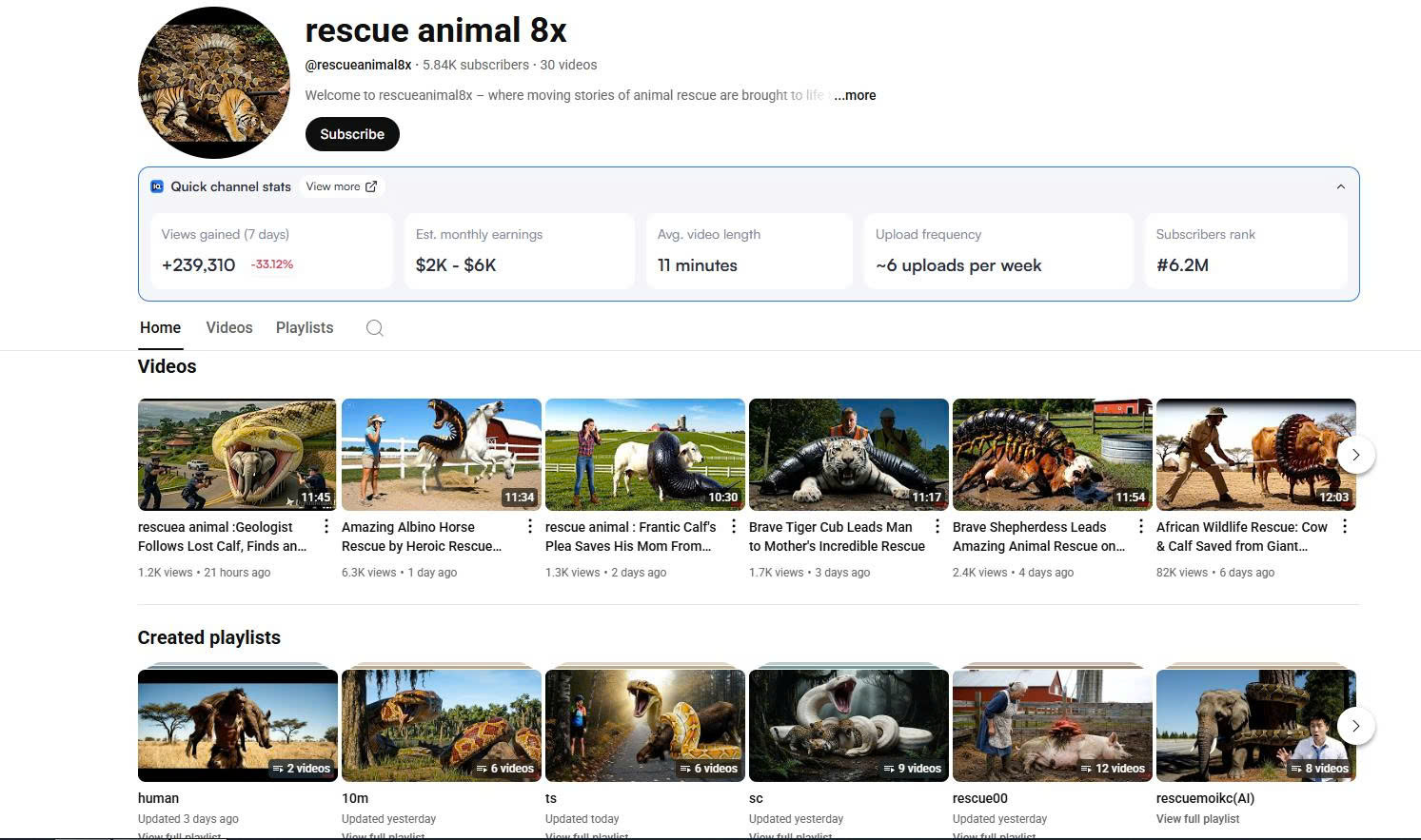
Task: Collapse the Quick channel stats panel
Action: coord(1340,186)
